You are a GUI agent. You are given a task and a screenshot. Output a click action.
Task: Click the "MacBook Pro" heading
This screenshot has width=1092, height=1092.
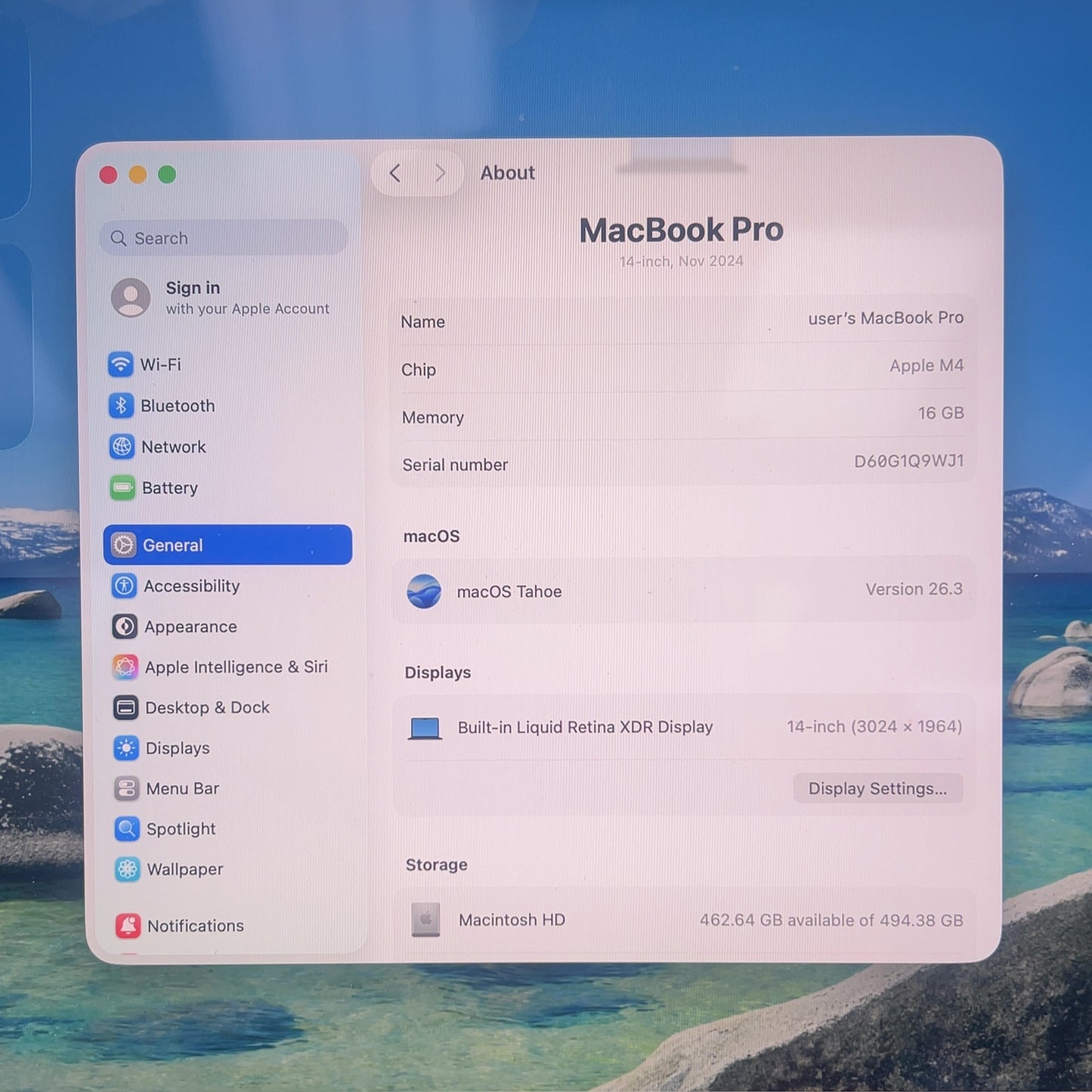(x=682, y=230)
